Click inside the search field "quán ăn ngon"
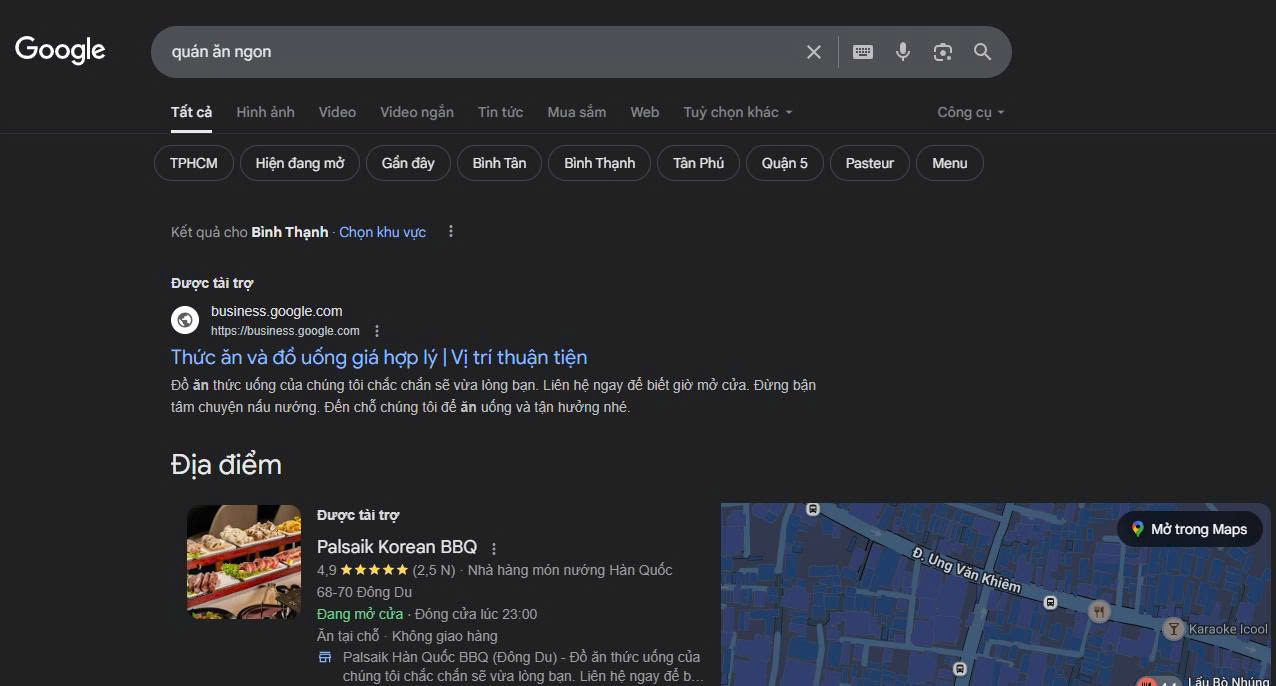 (480, 52)
